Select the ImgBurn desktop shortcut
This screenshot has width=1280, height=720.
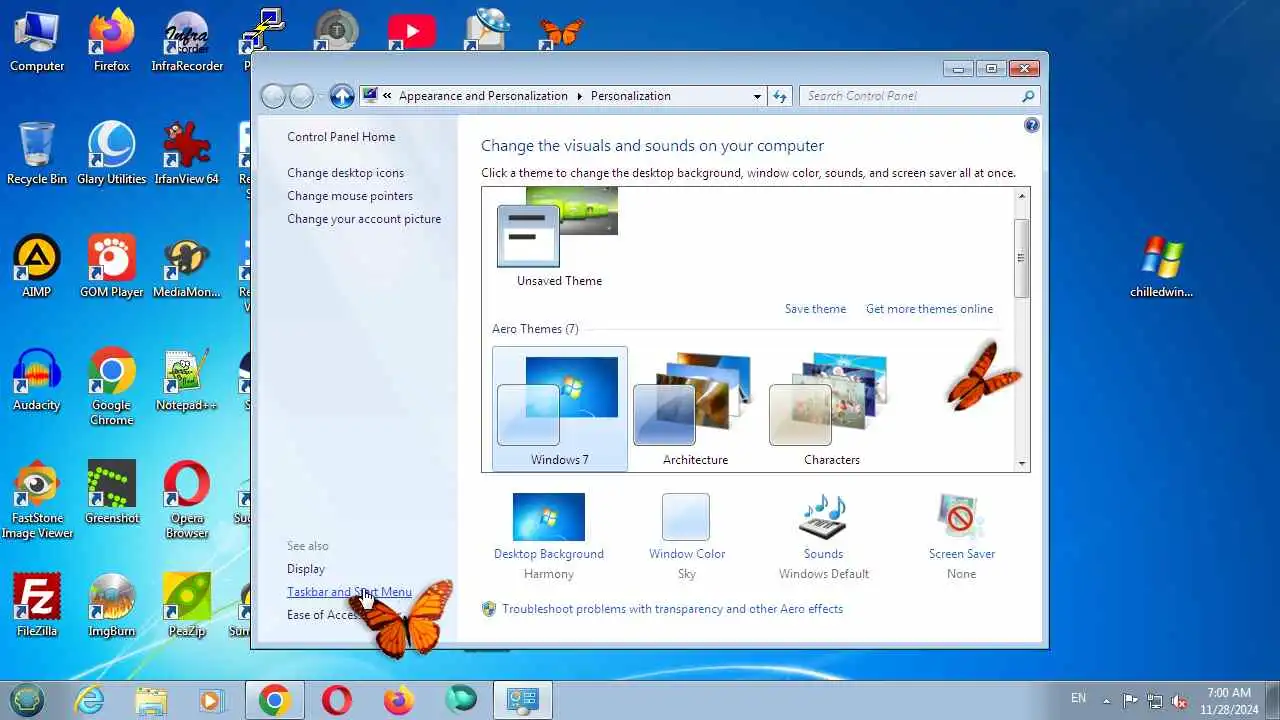click(x=111, y=606)
